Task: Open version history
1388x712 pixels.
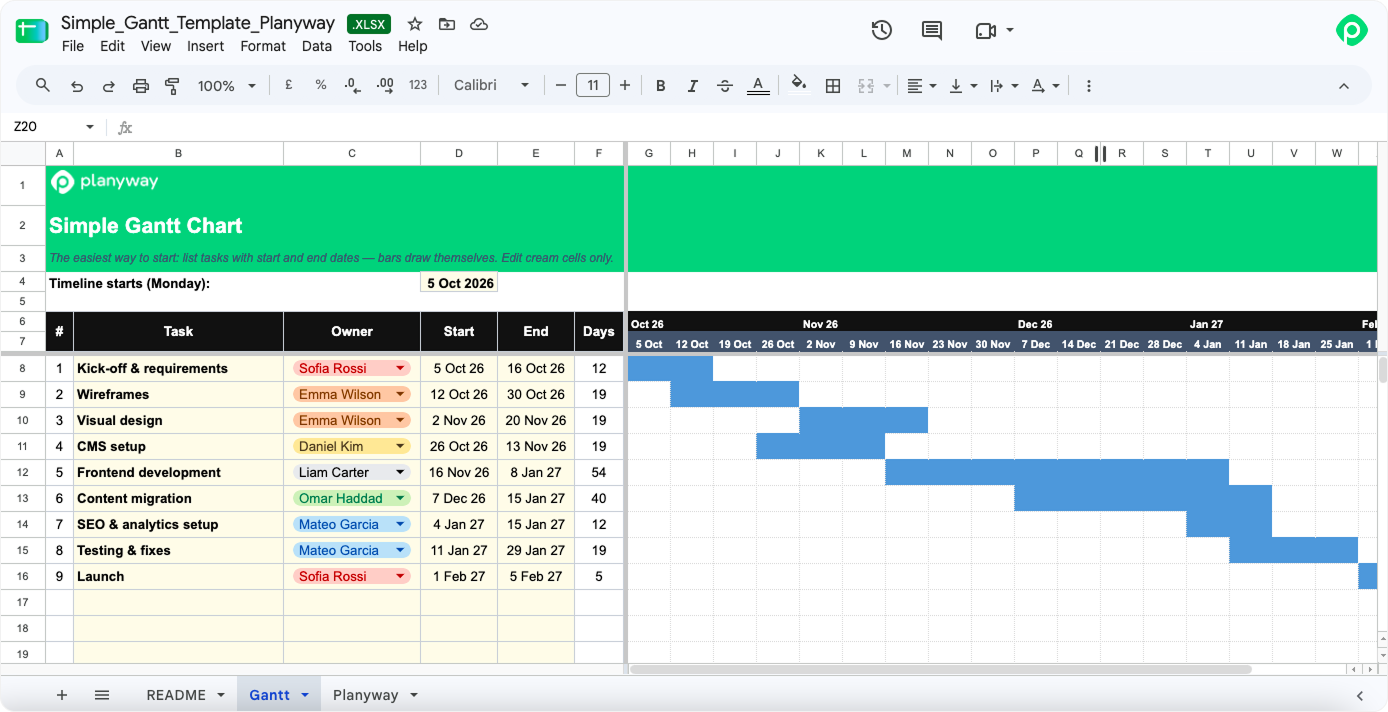Action: click(881, 30)
